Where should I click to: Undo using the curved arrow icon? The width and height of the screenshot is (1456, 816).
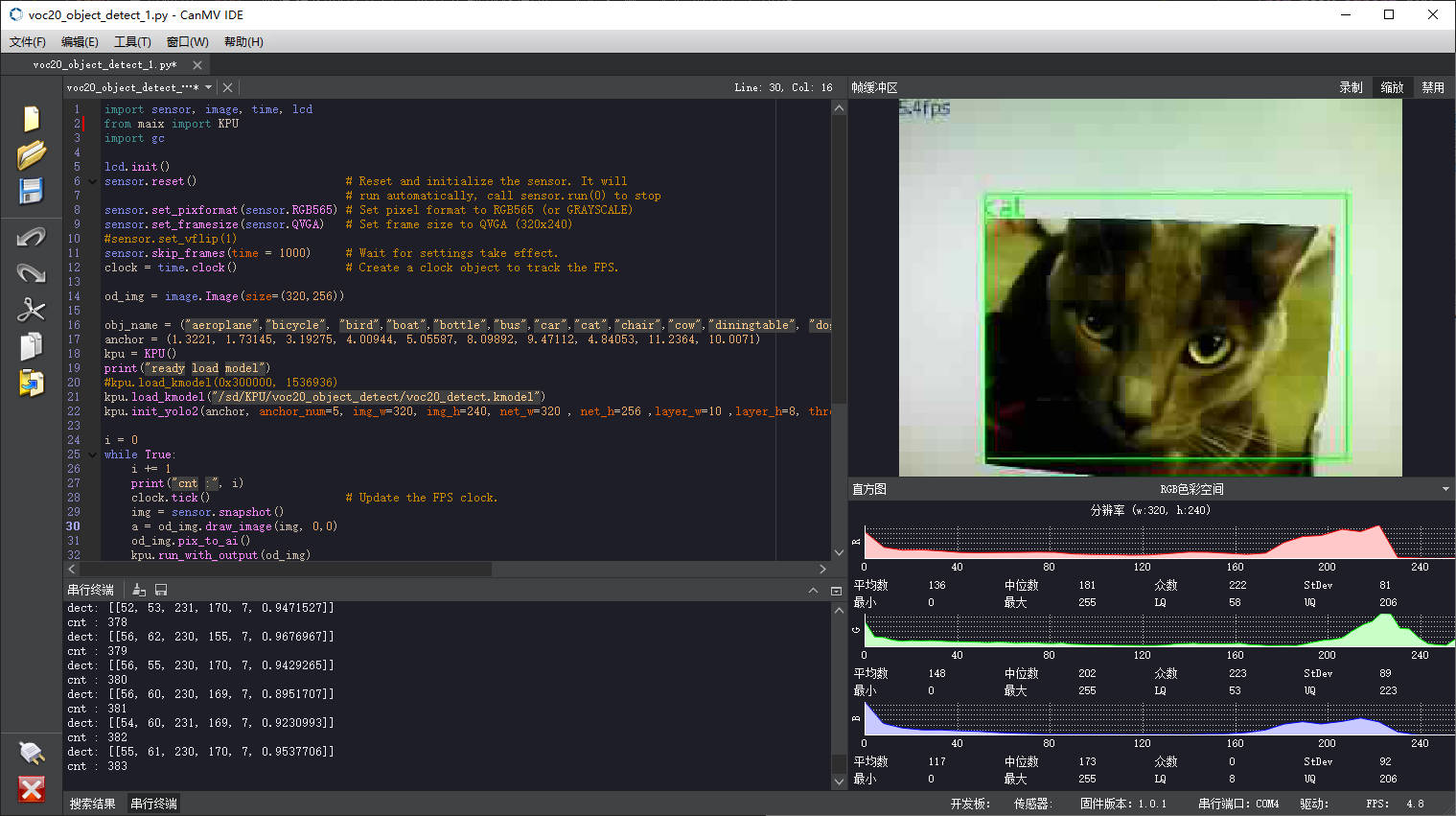coord(32,237)
